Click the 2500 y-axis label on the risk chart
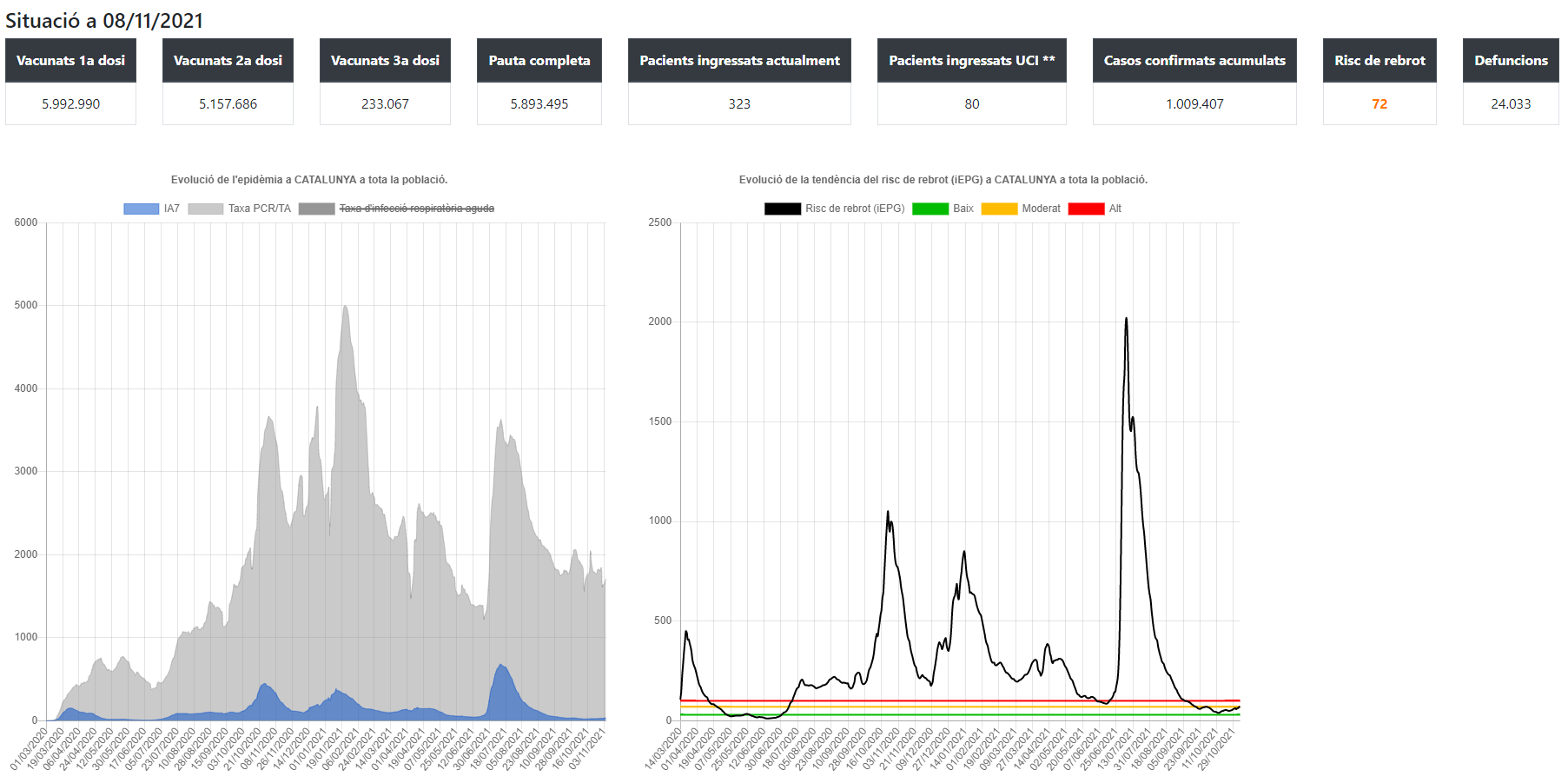This screenshot has width=1568, height=783. pos(660,222)
